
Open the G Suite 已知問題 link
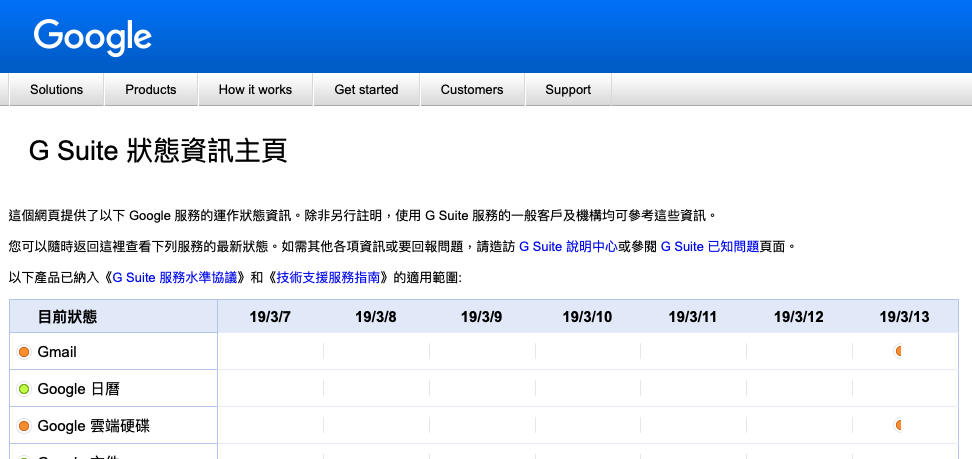point(710,247)
